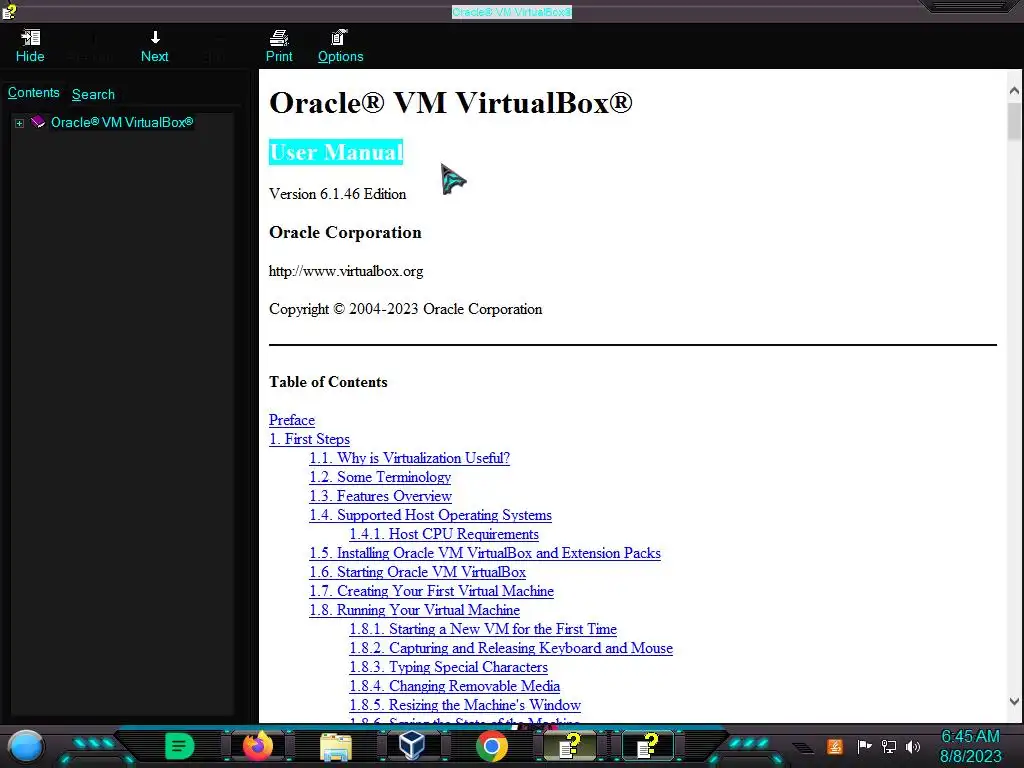Click the highlighted User Manual heading

(x=336, y=152)
